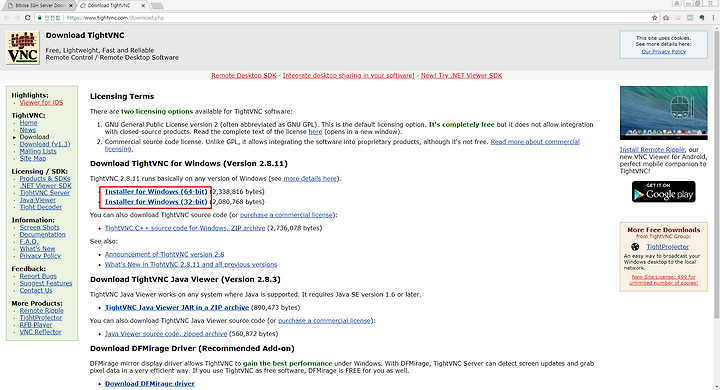The height and width of the screenshot is (390, 720).
Task: Download TightVNC Java Viewer JAR in ZIP archive
Action: 177,307
